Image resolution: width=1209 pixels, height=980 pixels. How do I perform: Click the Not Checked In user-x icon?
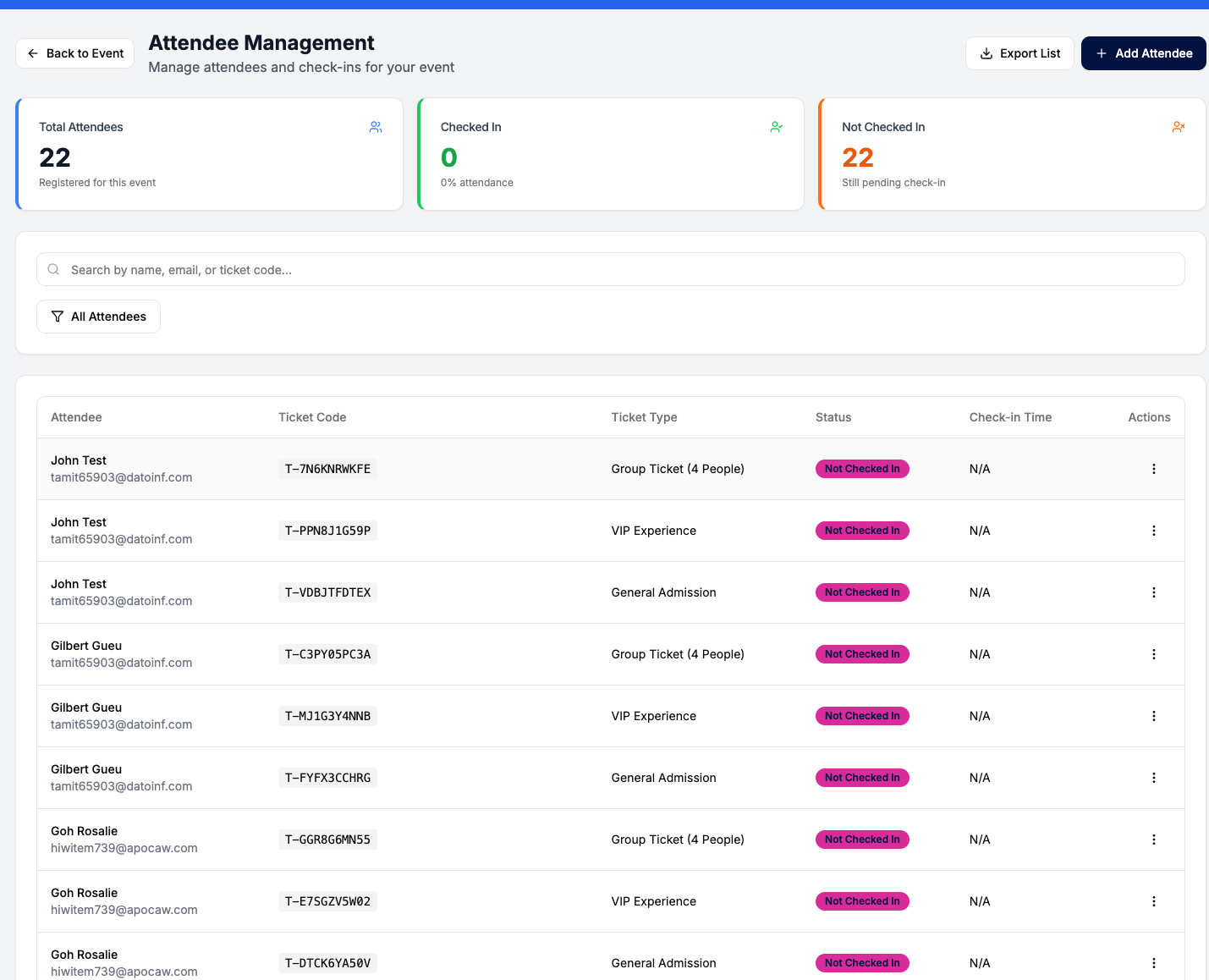[x=1179, y=127]
